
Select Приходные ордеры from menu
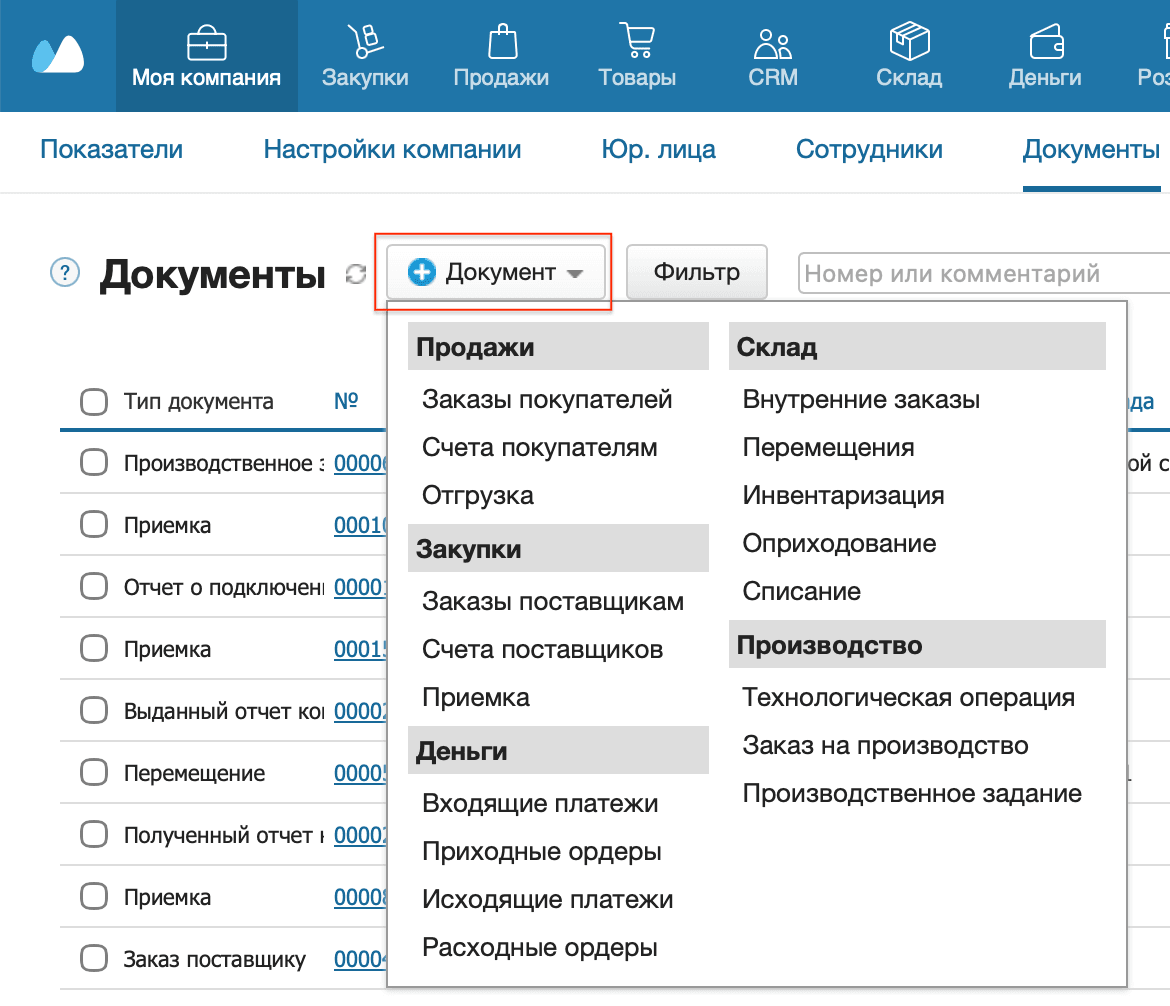click(542, 852)
